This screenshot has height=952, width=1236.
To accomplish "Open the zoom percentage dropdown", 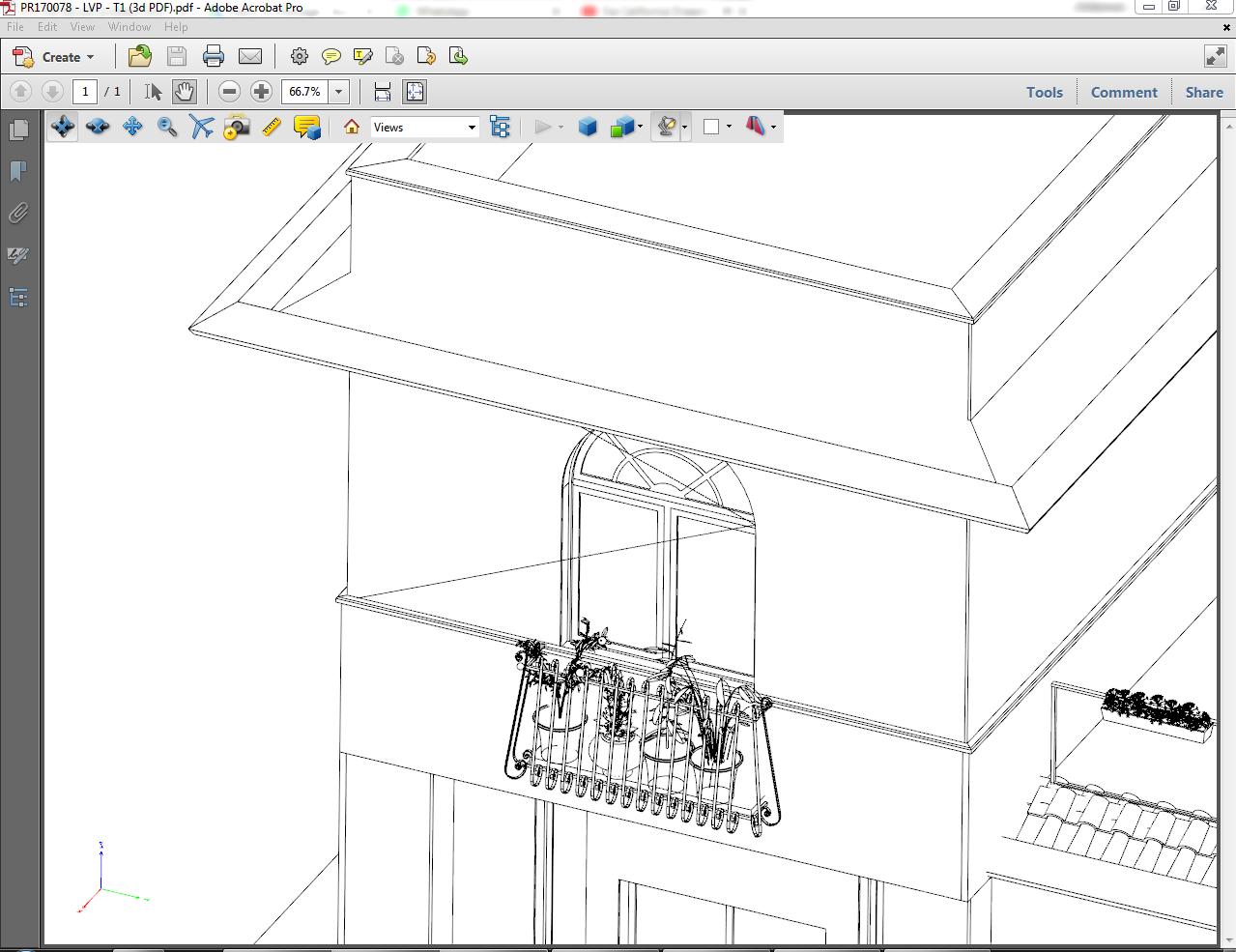I will 339,92.
